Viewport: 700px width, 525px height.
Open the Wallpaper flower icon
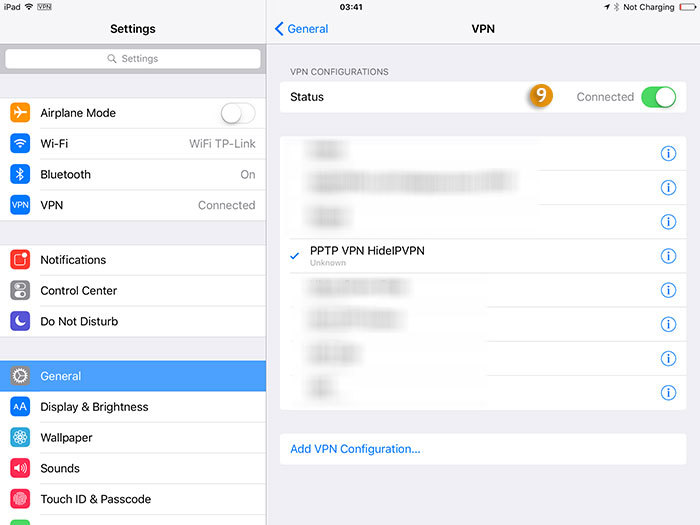coord(20,438)
